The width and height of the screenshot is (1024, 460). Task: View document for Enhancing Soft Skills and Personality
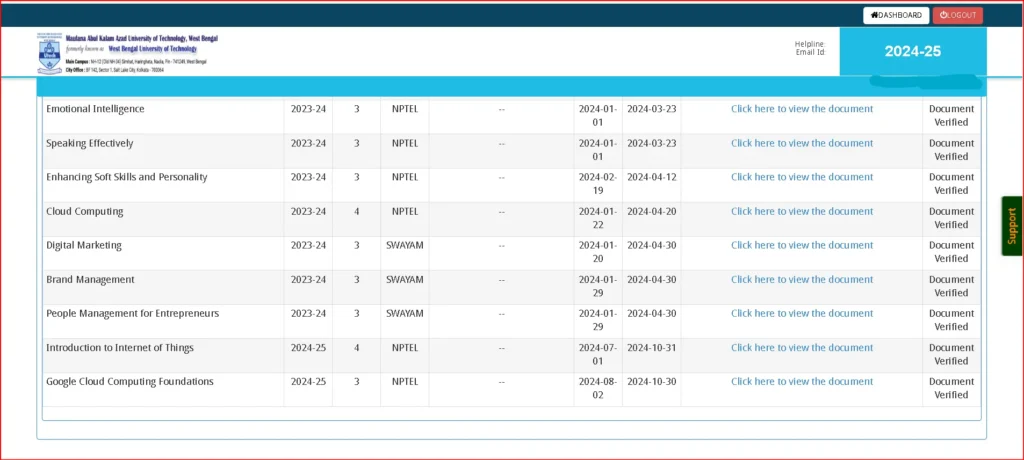(x=801, y=177)
